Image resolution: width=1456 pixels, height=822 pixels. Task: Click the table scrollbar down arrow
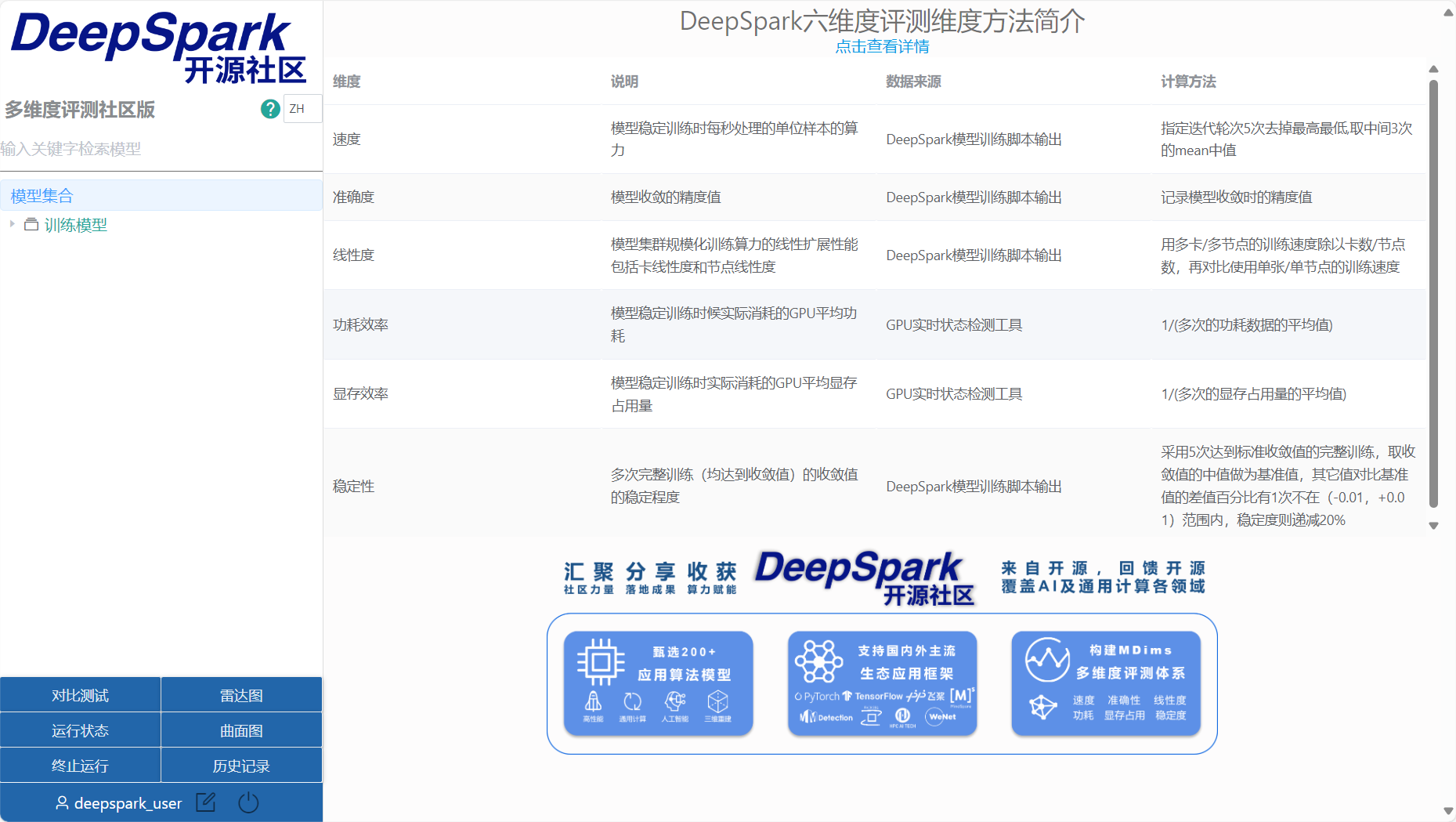point(1434,526)
